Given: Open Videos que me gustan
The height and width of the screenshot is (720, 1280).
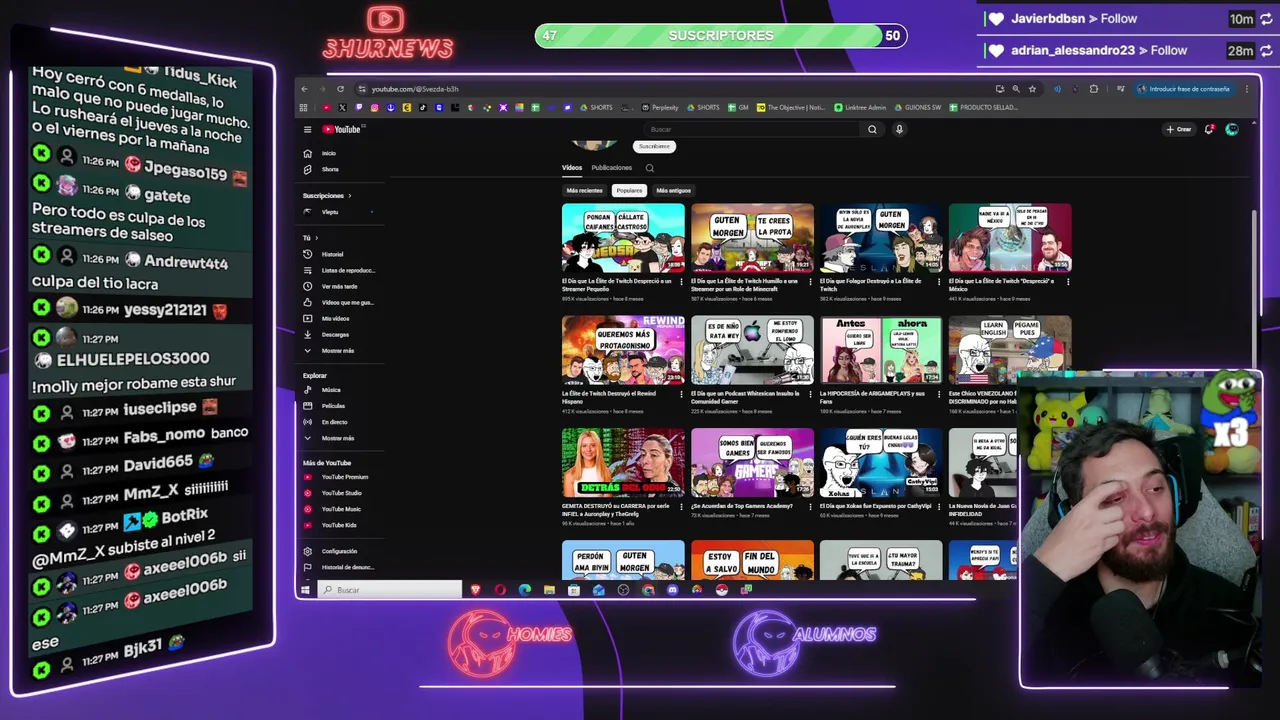Looking at the screenshot, I should click(339, 302).
